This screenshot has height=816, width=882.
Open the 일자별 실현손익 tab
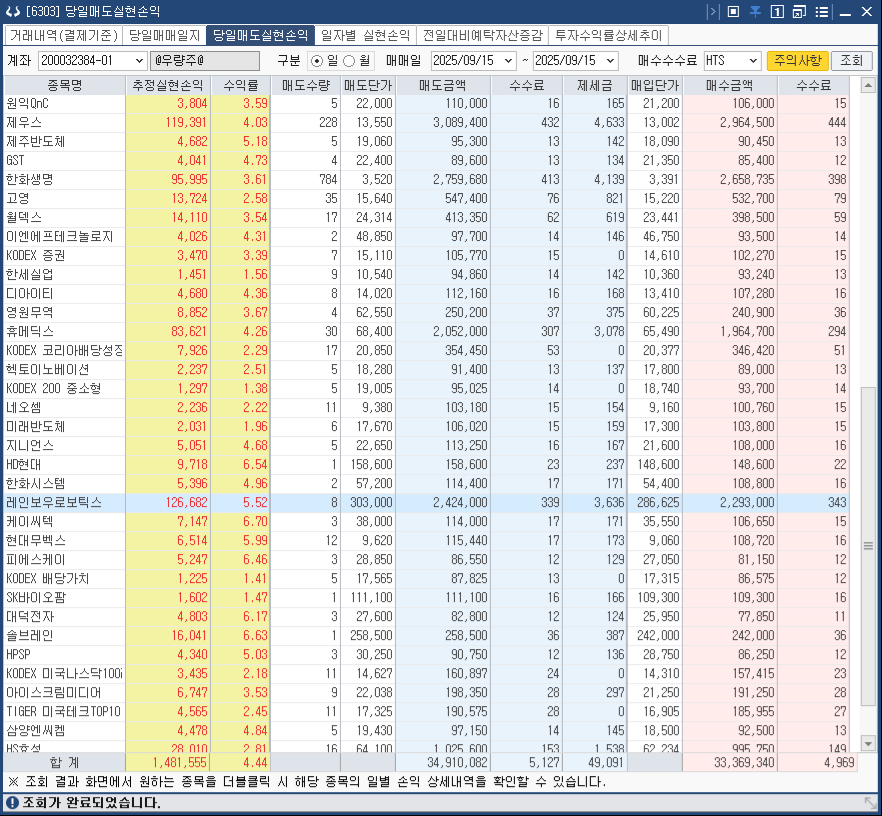[365, 35]
